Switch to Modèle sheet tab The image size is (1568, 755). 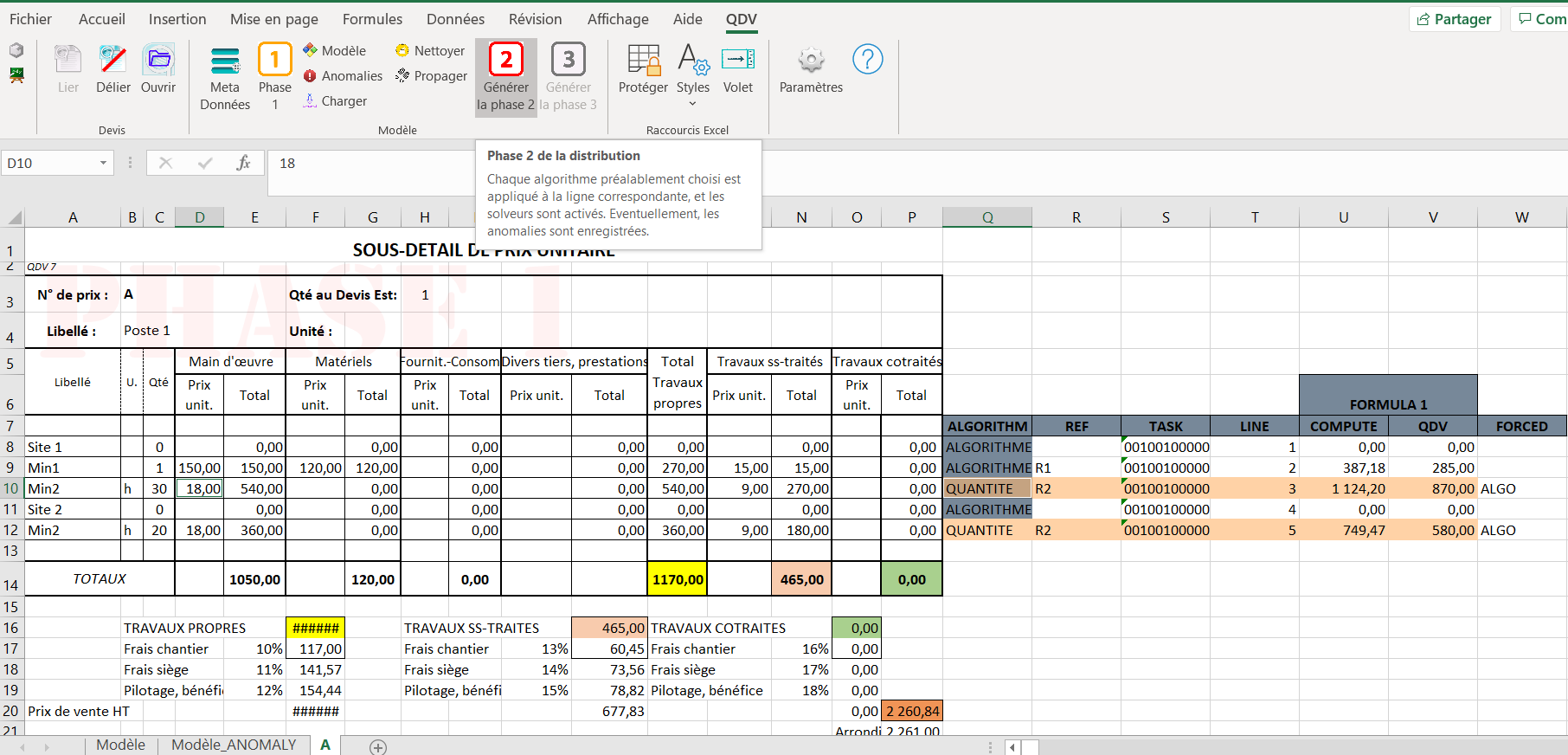tap(120, 745)
